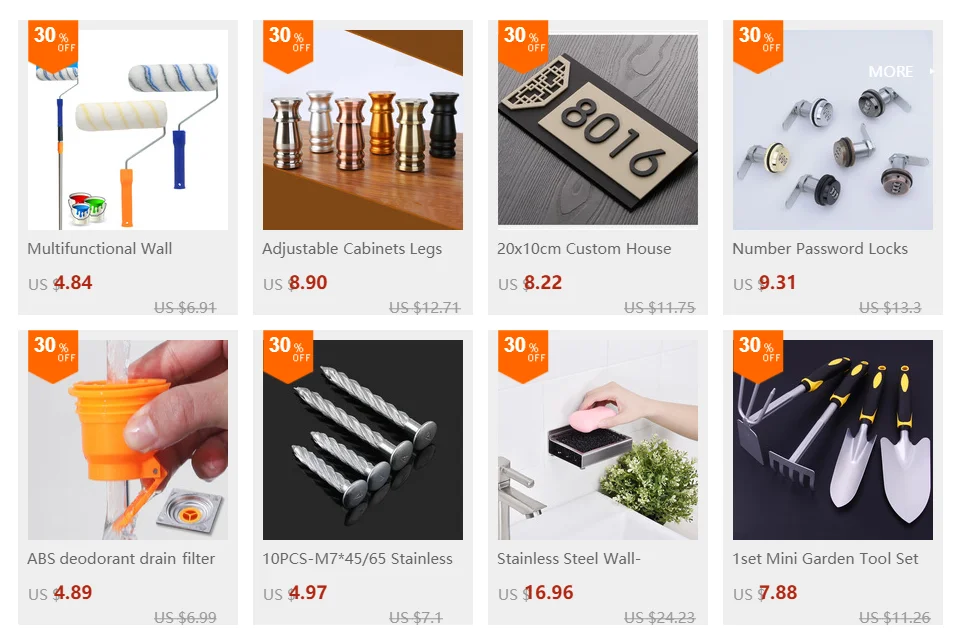
Task: Click the US $9.31 price on locks
Action: pyautogui.click(x=764, y=283)
